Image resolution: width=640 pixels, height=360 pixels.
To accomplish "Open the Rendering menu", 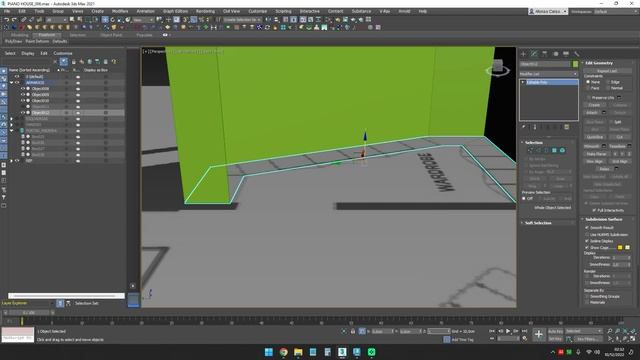I will point(205,11).
